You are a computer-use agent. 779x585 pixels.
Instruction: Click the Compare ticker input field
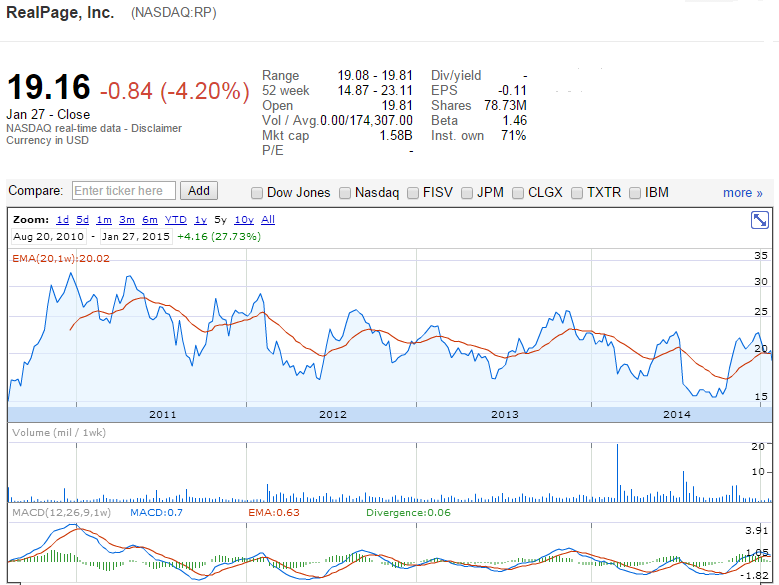coord(124,191)
